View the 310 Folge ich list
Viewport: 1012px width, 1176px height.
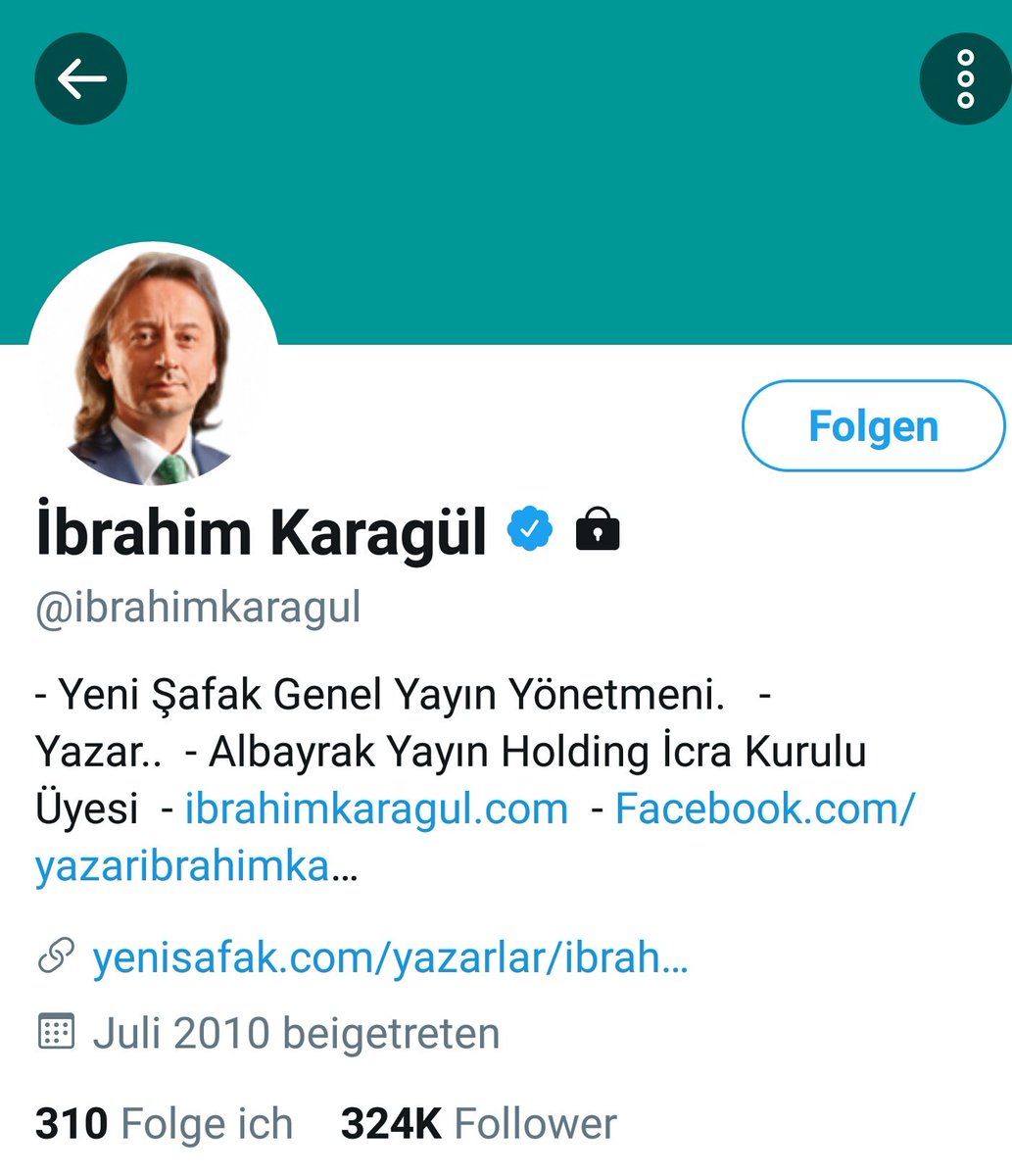(164, 1124)
